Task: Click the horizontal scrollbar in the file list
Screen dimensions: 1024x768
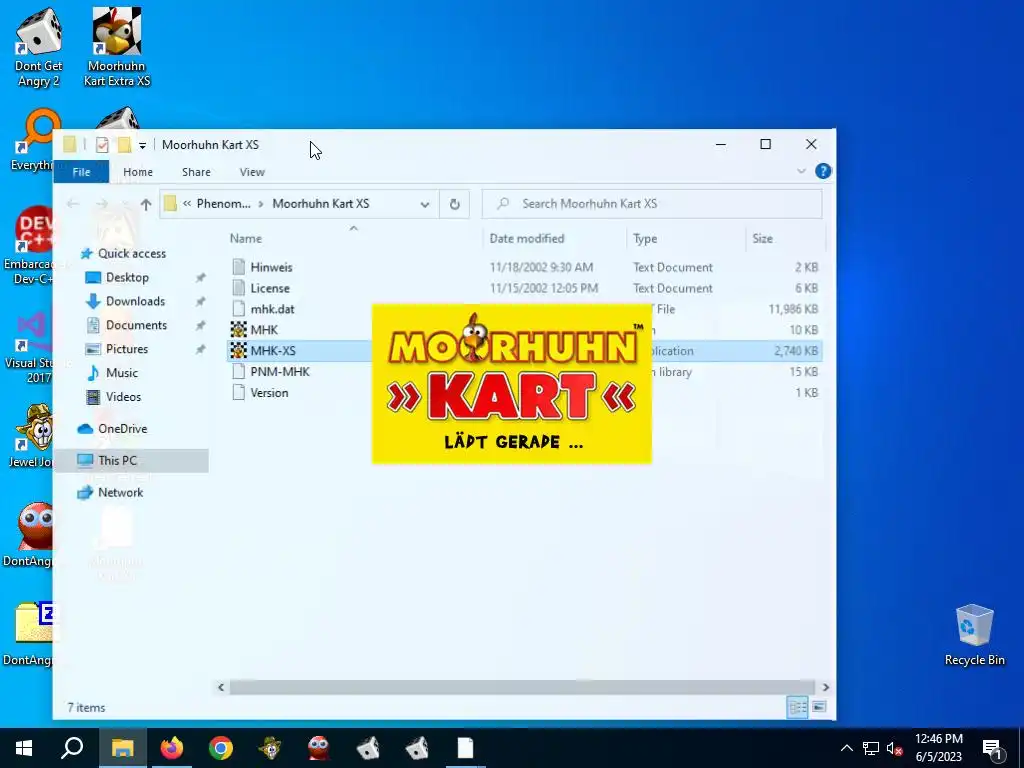Action: (x=522, y=687)
